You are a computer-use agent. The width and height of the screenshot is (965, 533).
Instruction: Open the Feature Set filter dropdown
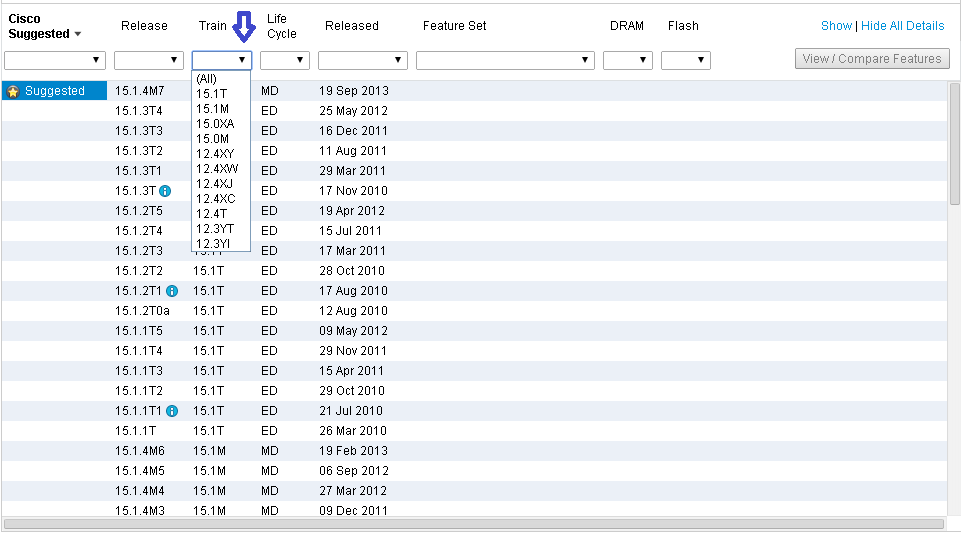(505, 60)
